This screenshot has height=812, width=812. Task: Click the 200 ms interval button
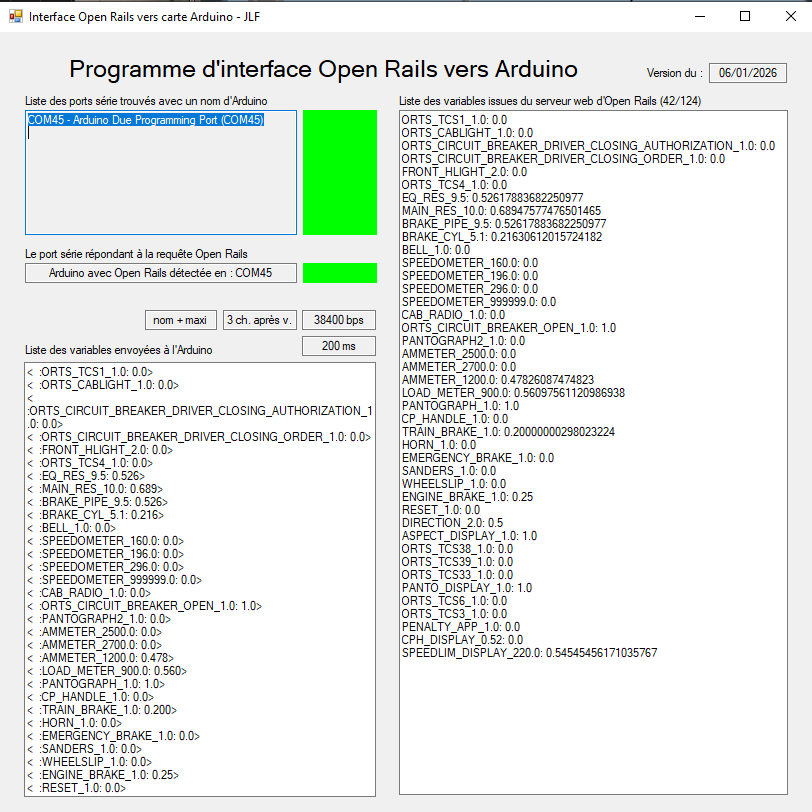point(339,346)
